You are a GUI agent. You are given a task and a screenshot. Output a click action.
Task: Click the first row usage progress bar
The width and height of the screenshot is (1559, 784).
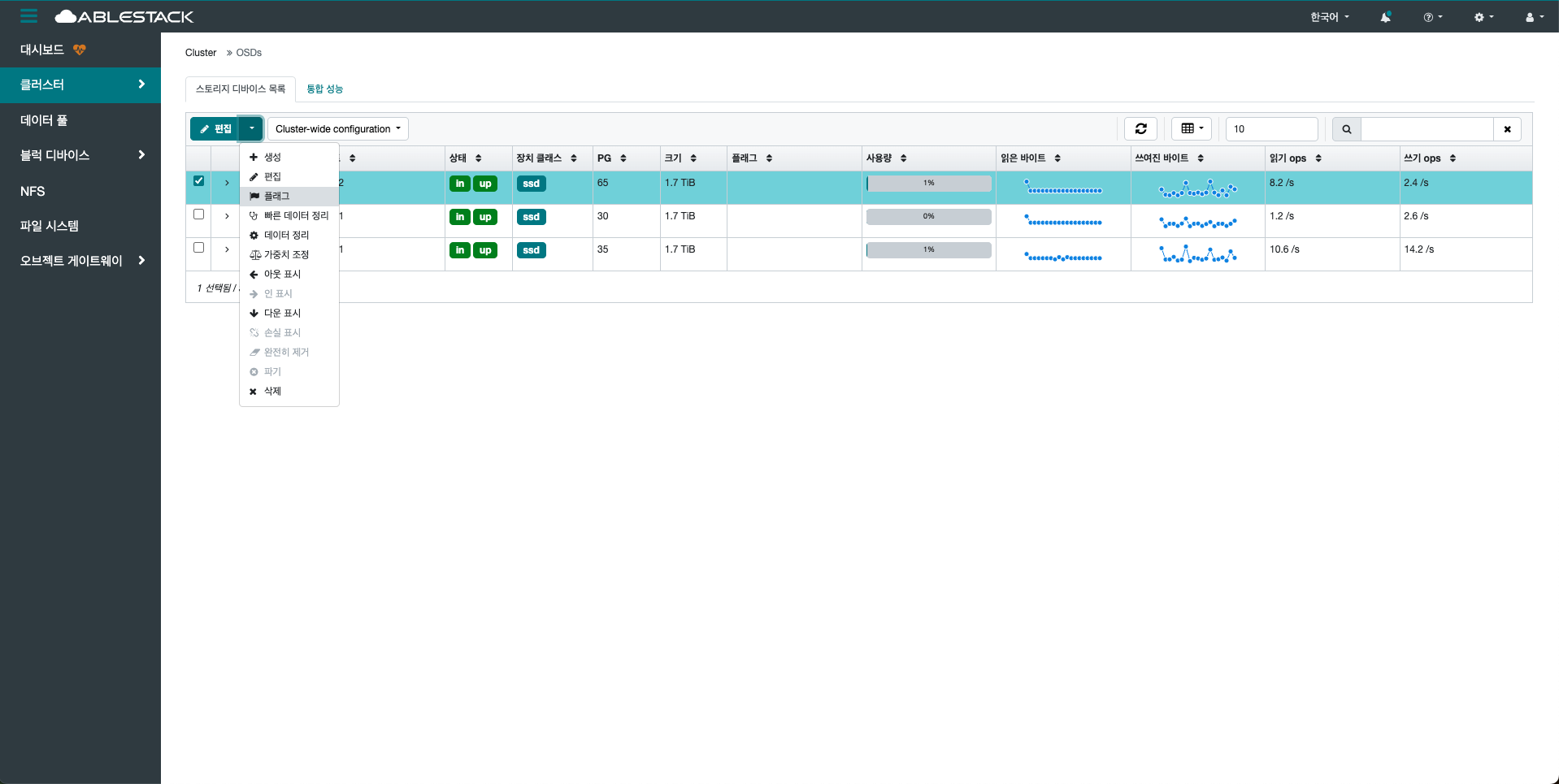pyautogui.click(x=928, y=184)
